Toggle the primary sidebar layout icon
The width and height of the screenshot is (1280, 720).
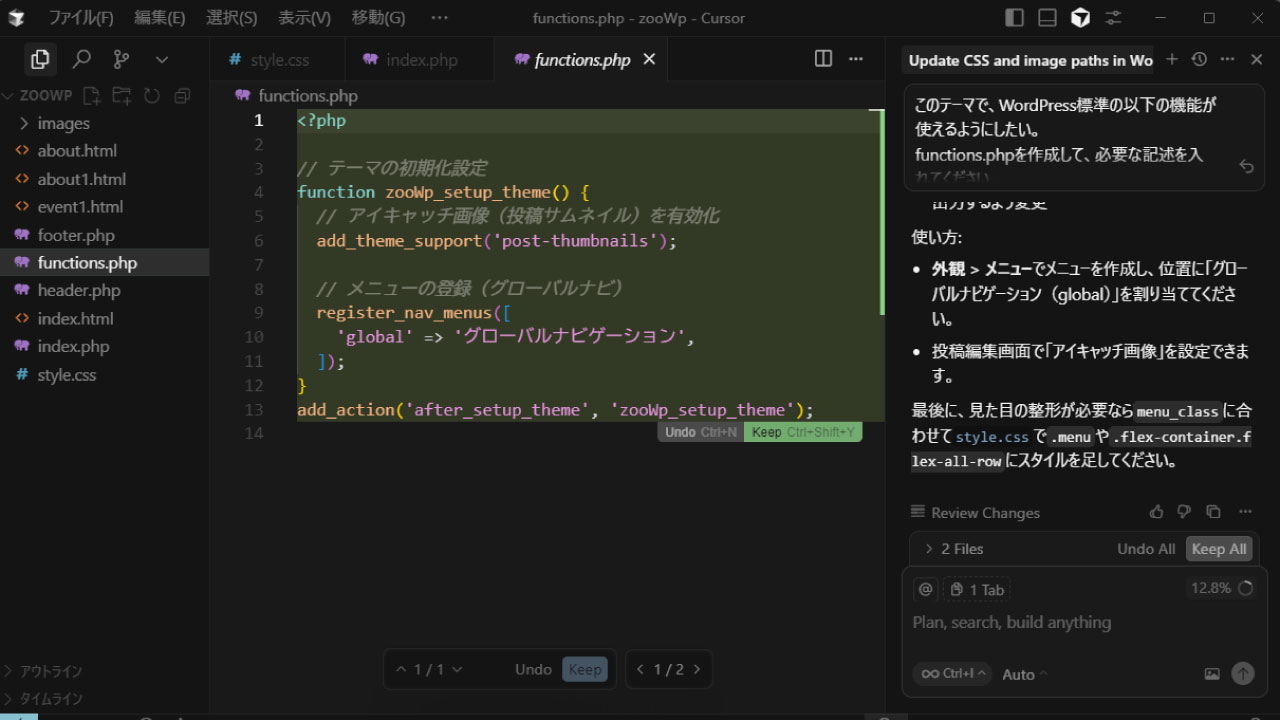[1014, 18]
